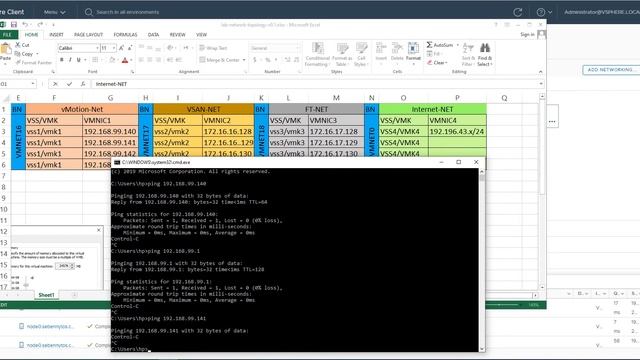Apply the cell fill color bucket
Image resolution: width=640 pixels, height=360 pixels.
tap(112, 60)
